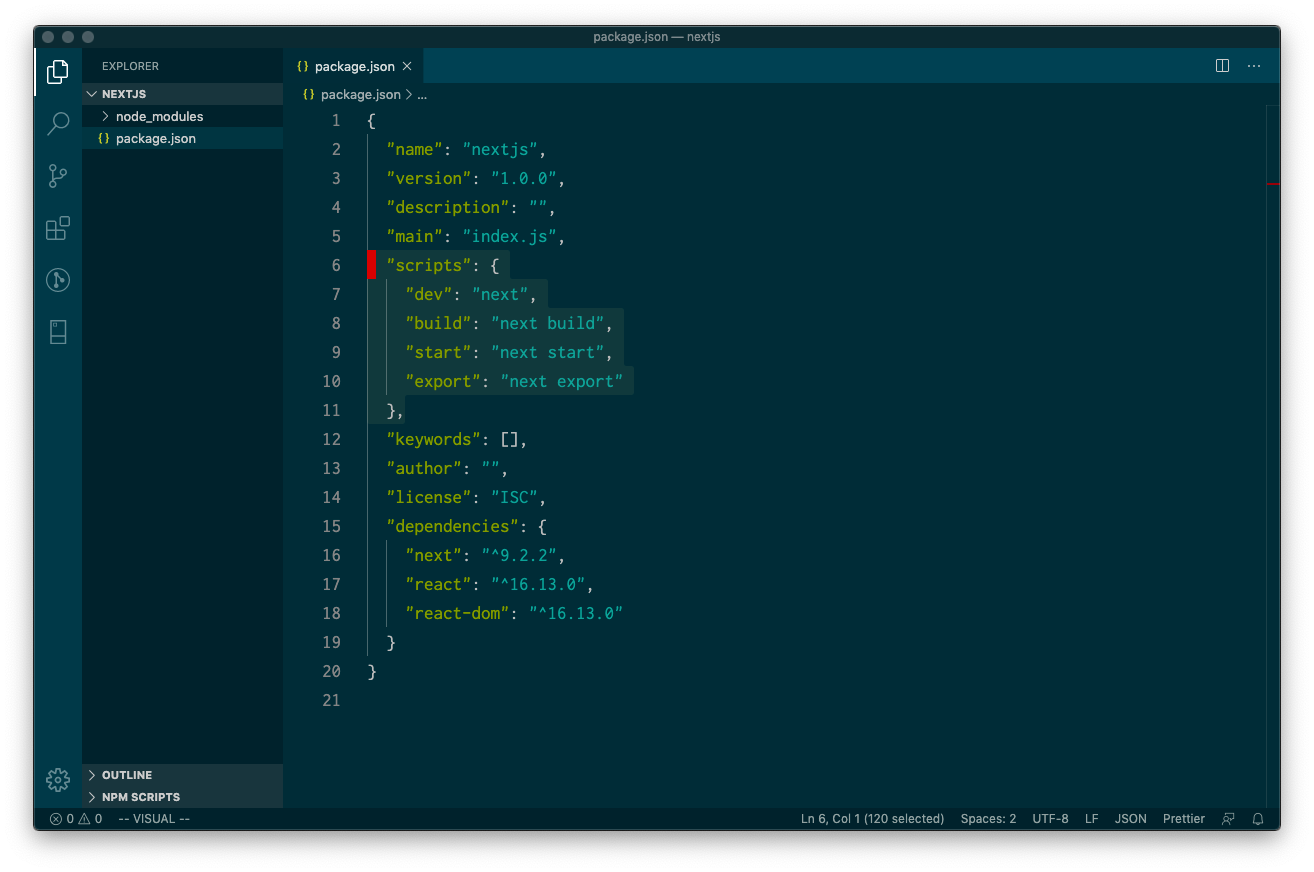Image resolution: width=1314 pixels, height=872 pixels.
Task: Split the editor with the split icon
Action: 1222,65
